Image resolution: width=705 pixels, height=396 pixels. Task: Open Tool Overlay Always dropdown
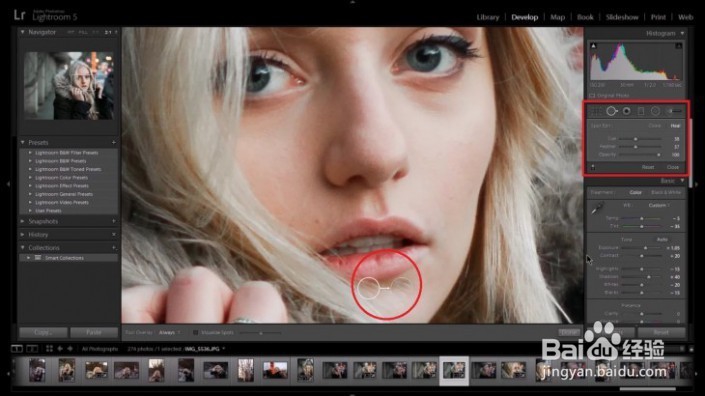click(x=170, y=333)
